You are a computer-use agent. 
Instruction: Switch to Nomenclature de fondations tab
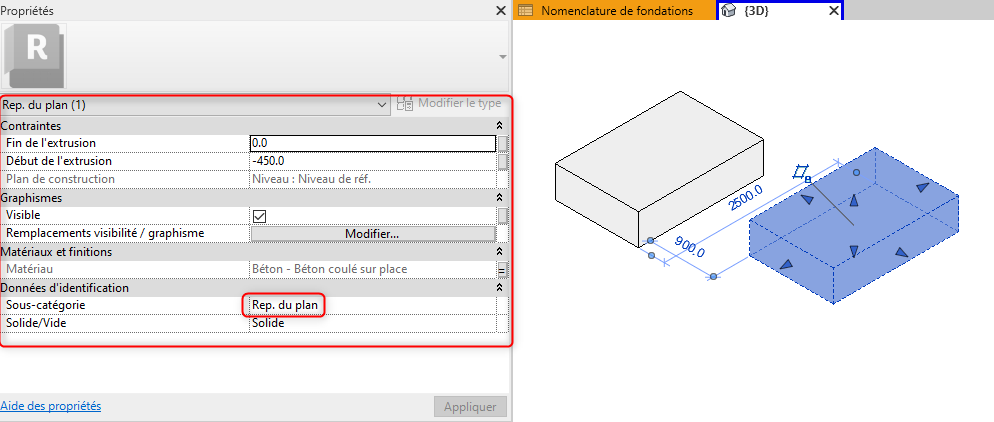coord(613,11)
